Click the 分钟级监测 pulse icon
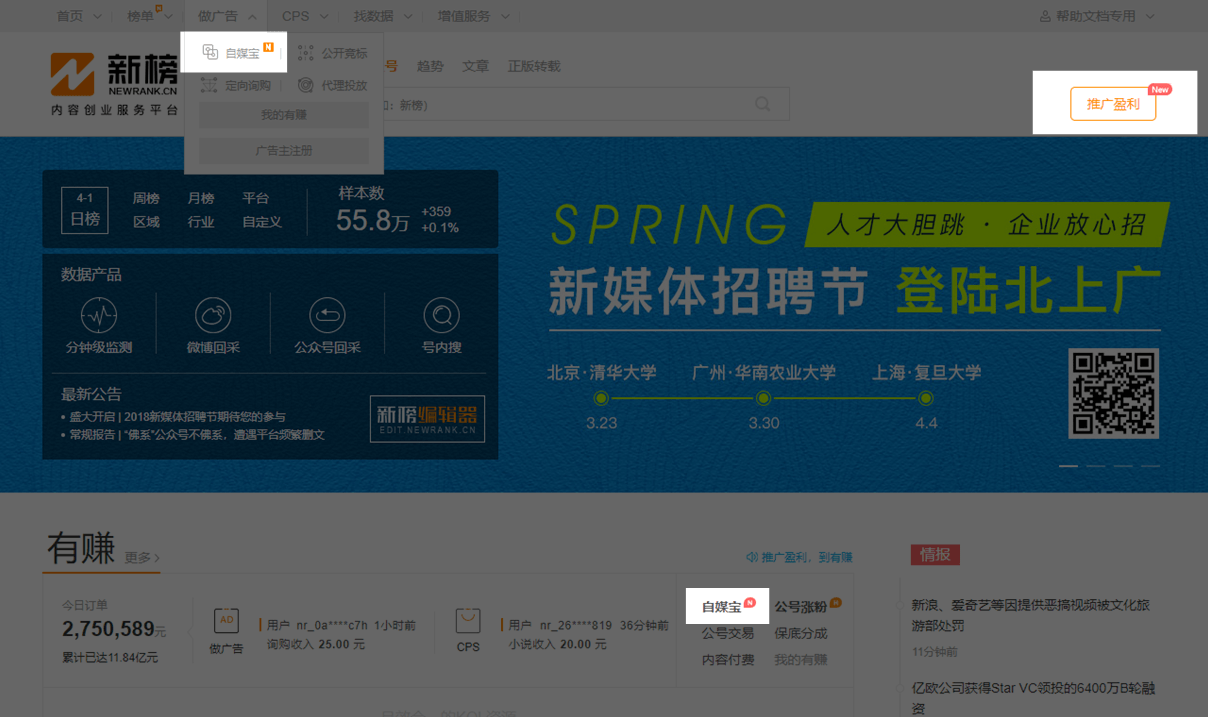This screenshot has width=1208, height=717. [99, 315]
